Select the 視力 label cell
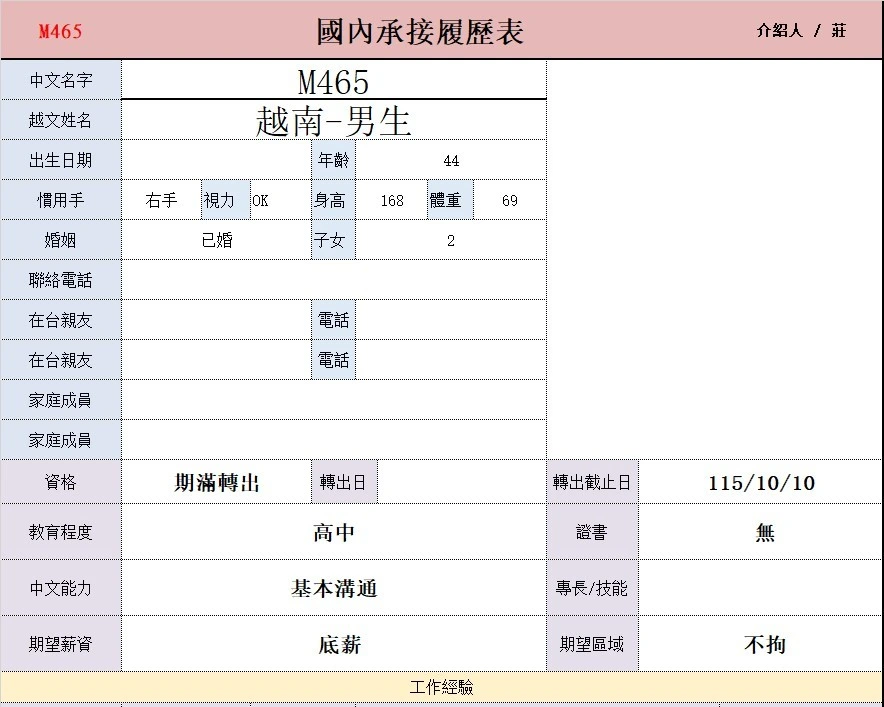Image resolution: width=884 pixels, height=707 pixels. (226, 200)
